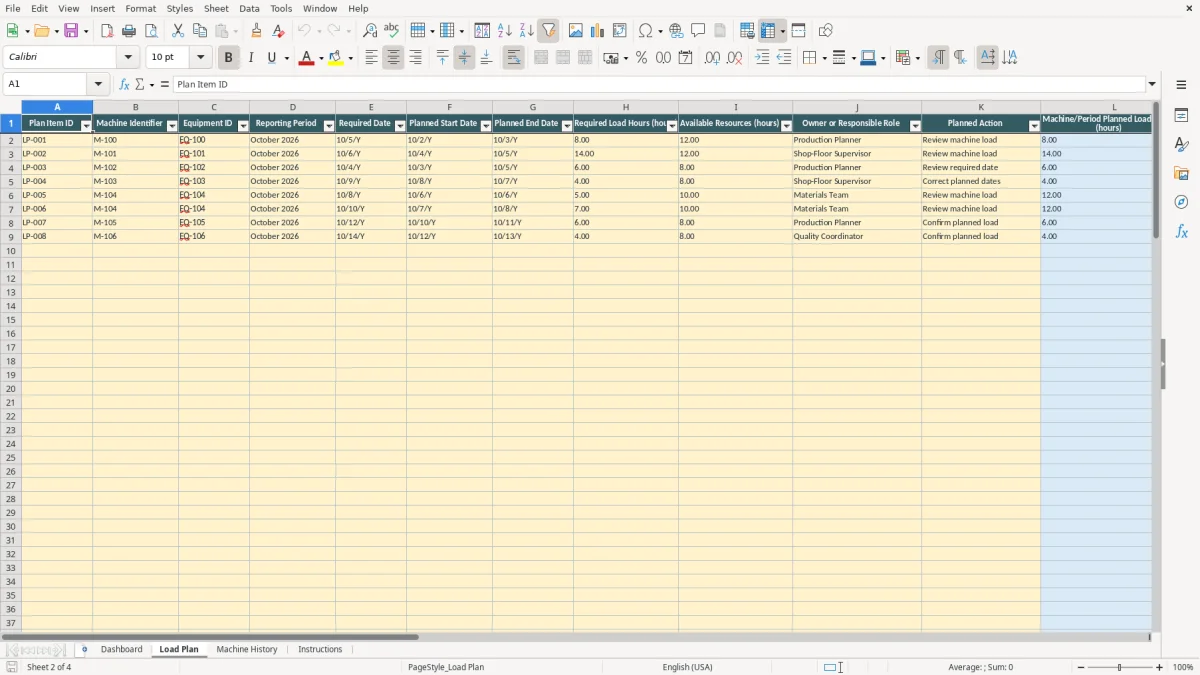Screen dimensions: 1200x675
Task: Insert a pivot table
Action: point(620,30)
